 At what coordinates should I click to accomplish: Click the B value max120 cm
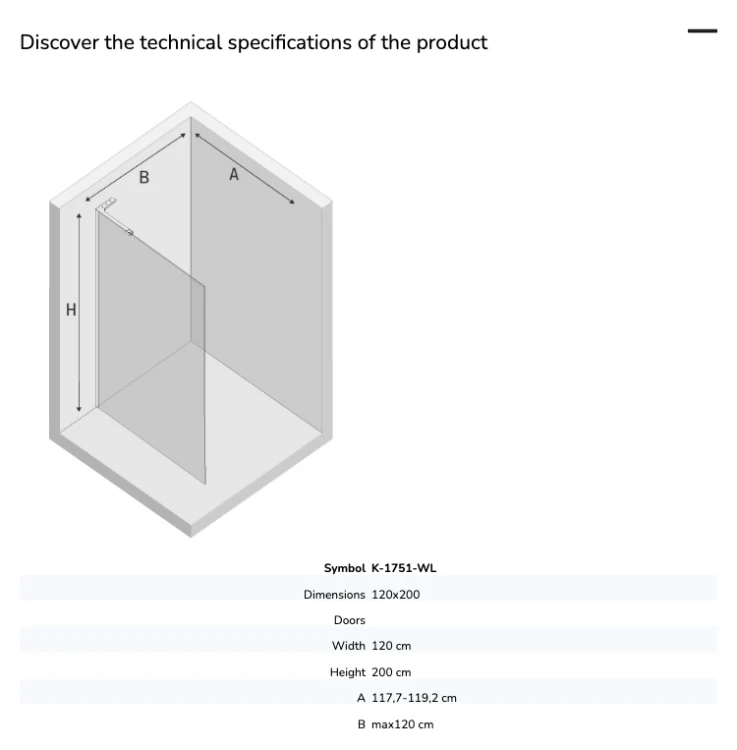403,724
